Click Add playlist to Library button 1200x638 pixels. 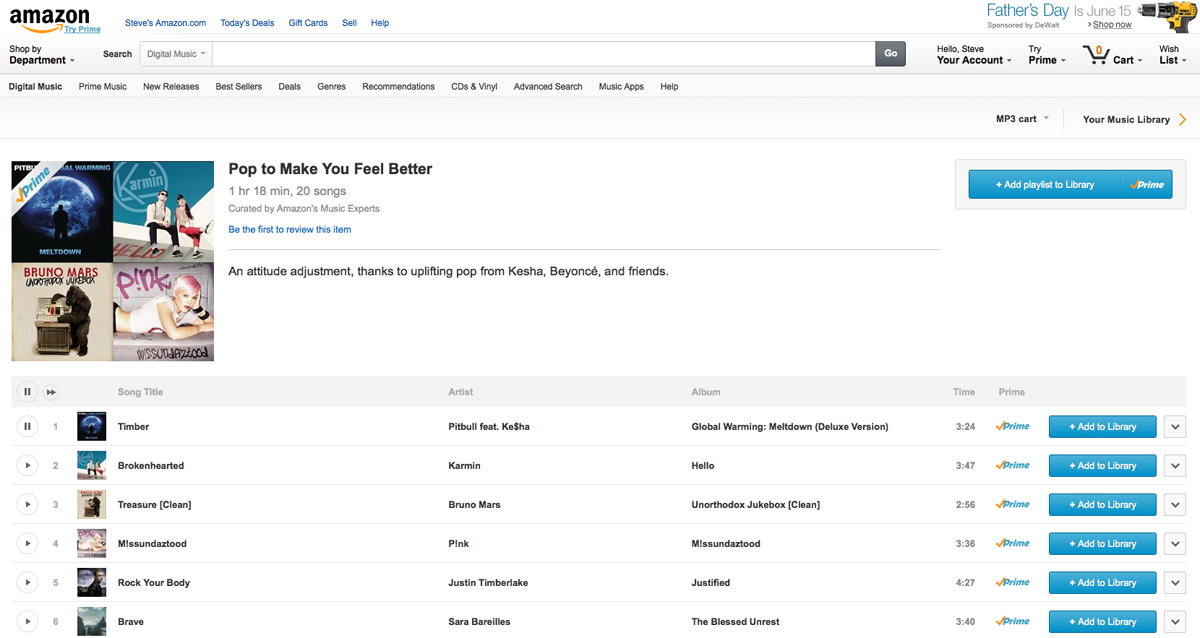[x=1070, y=185]
